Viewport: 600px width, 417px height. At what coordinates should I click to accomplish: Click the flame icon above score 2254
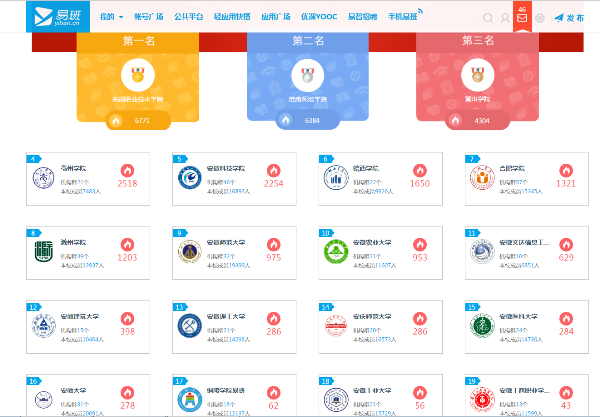coord(274,171)
